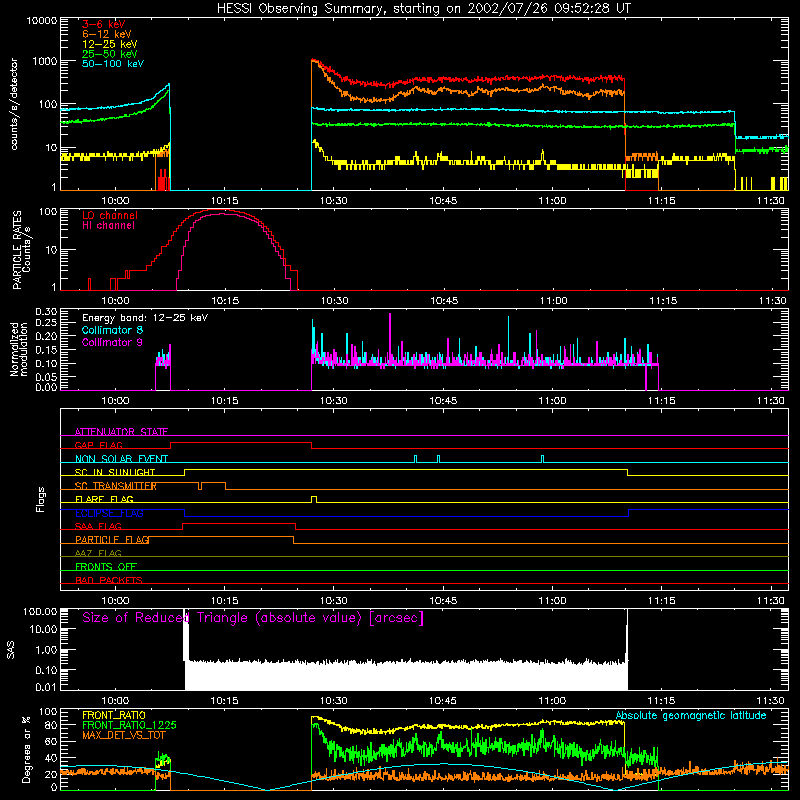Click the Normalized modulation axis label
Screen dimensions: 800x800
[x=18, y=349]
